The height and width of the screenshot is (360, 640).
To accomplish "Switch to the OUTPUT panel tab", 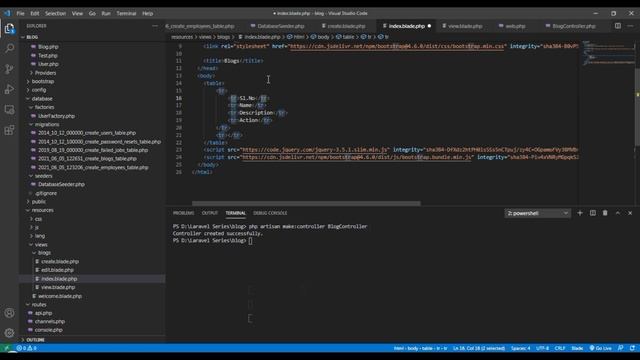I will pos(210,213).
